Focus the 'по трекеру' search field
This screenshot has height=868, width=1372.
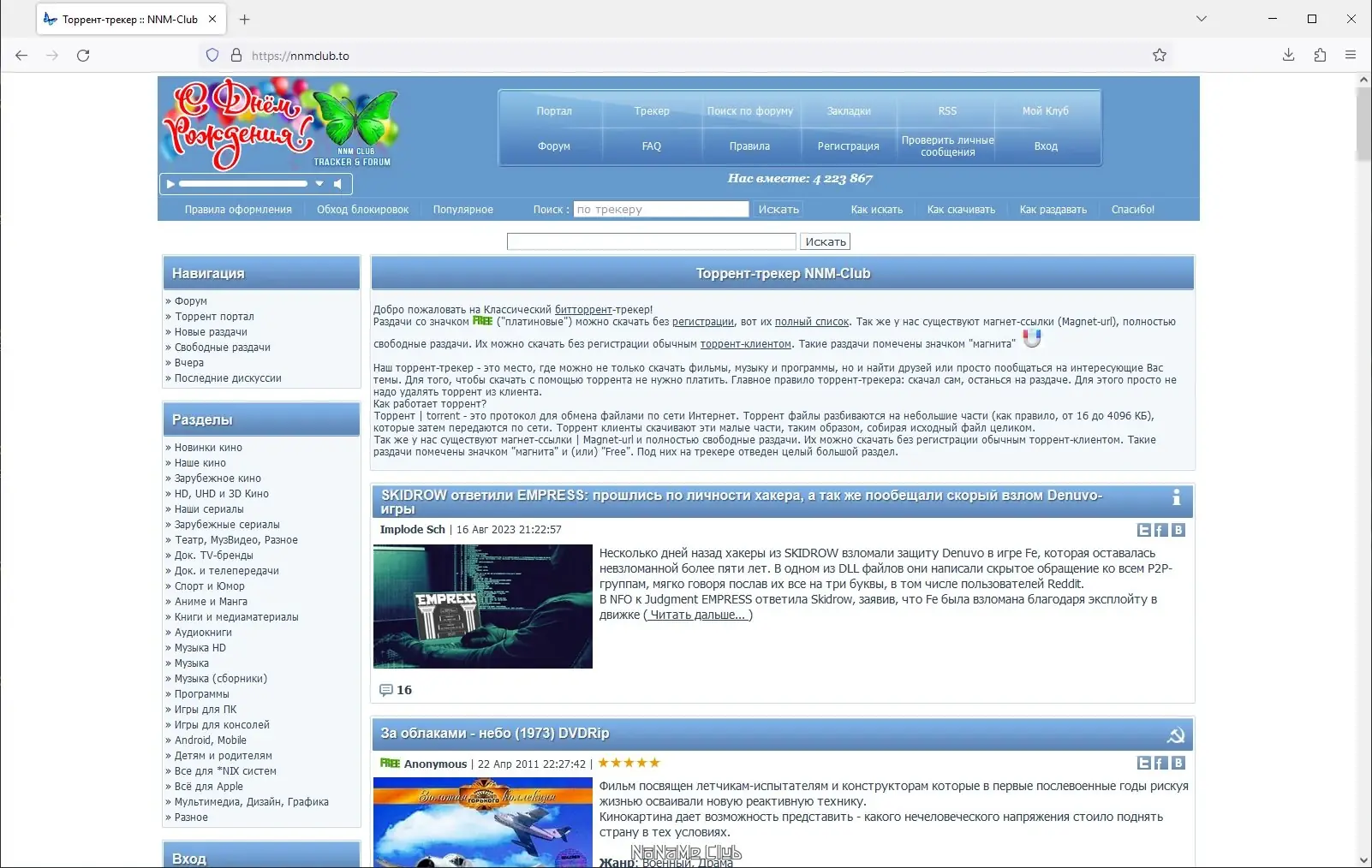[x=661, y=210]
